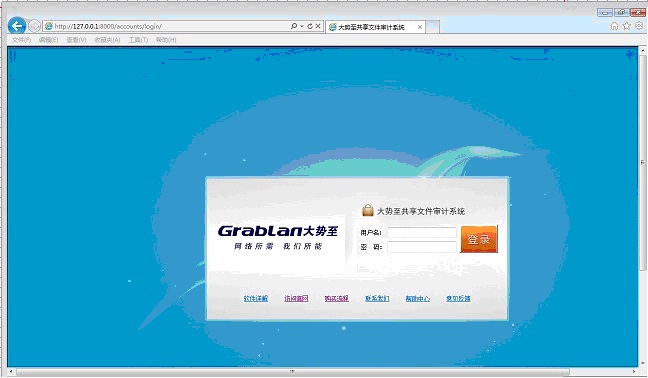Open the browser home page icon
The width and height of the screenshot is (648, 378).
pyautogui.click(x=614, y=26)
